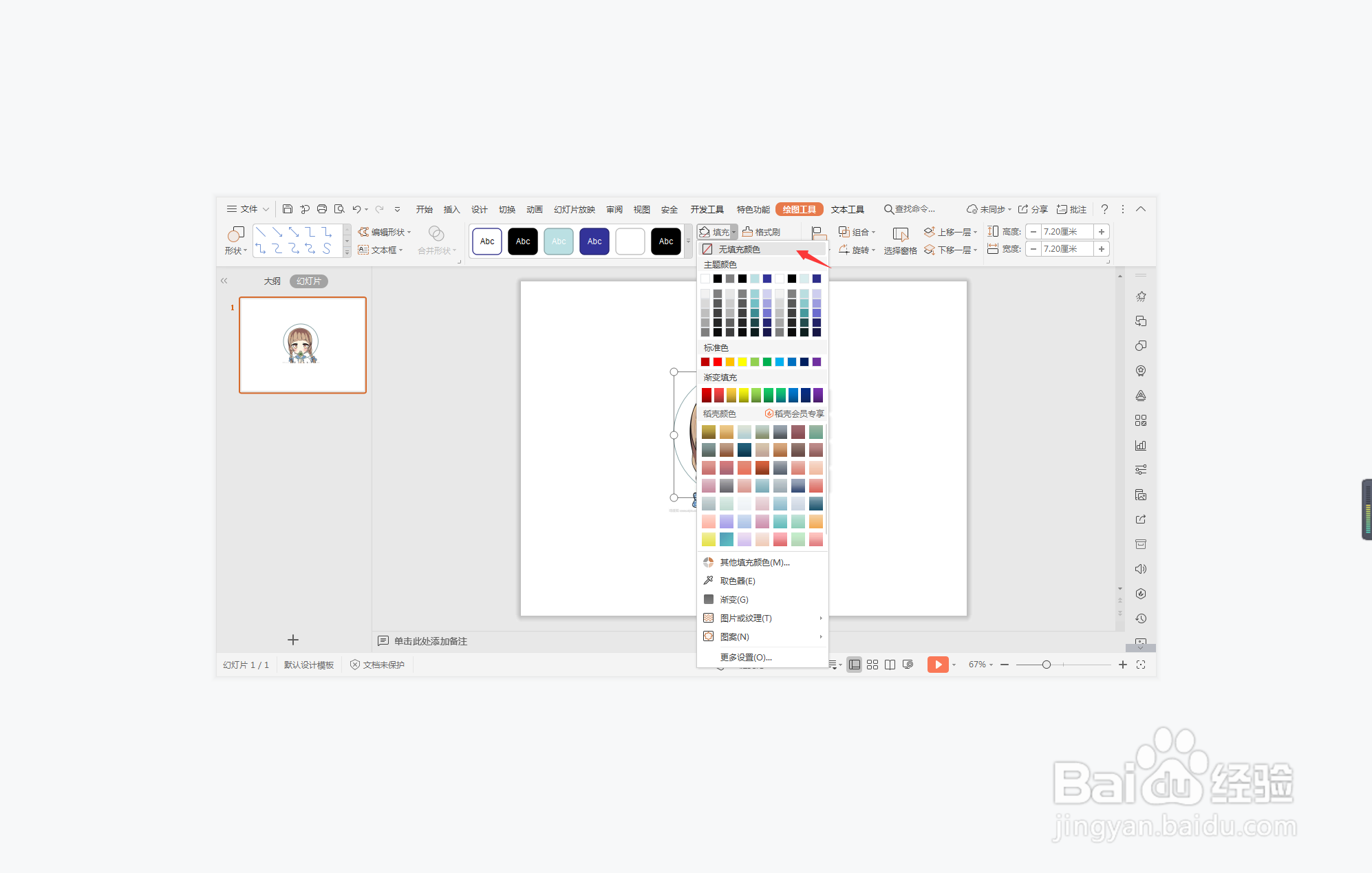The width and height of the screenshot is (1372, 873).
Task: Switch to the Insert (插入) tab
Action: click(x=451, y=209)
